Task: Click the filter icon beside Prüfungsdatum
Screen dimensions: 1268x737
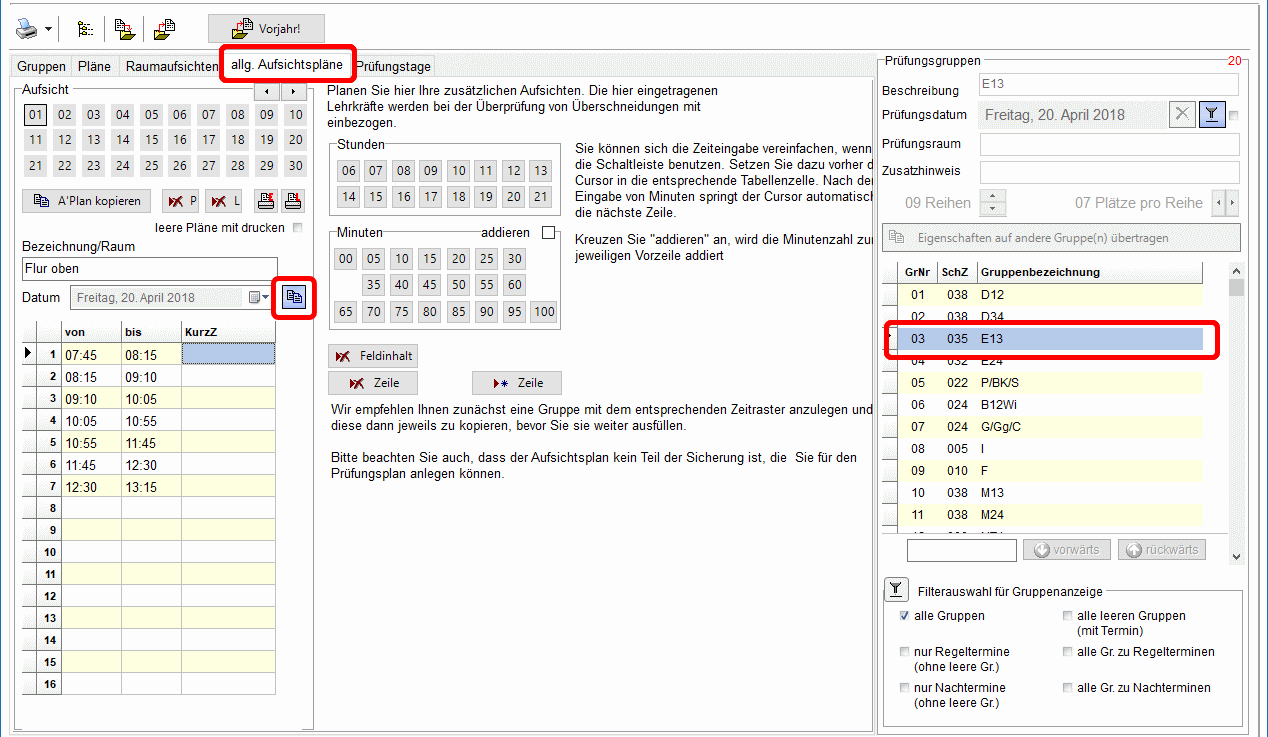Action: 1211,115
